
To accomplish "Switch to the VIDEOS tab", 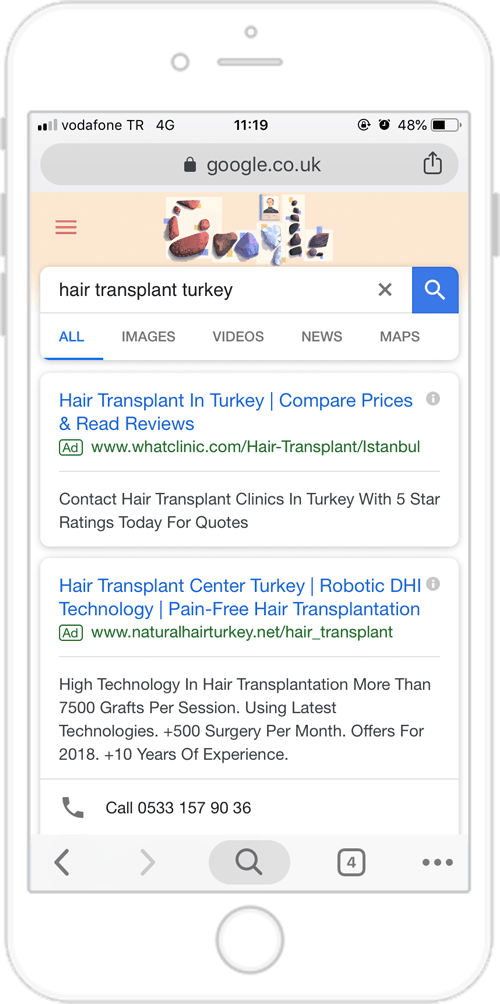I will [238, 337].
